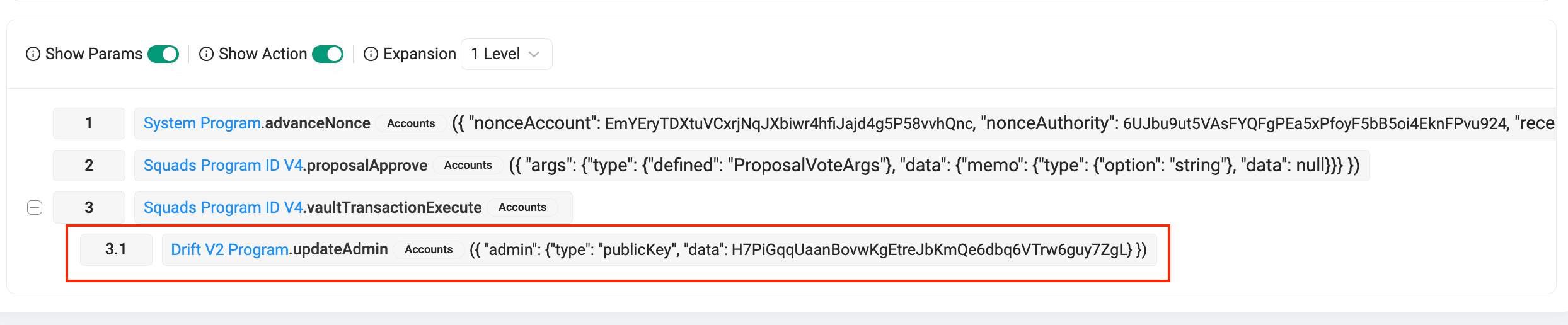Select instruction number 1 cell
Viewport: 1568px width, 325px height.
89,123
